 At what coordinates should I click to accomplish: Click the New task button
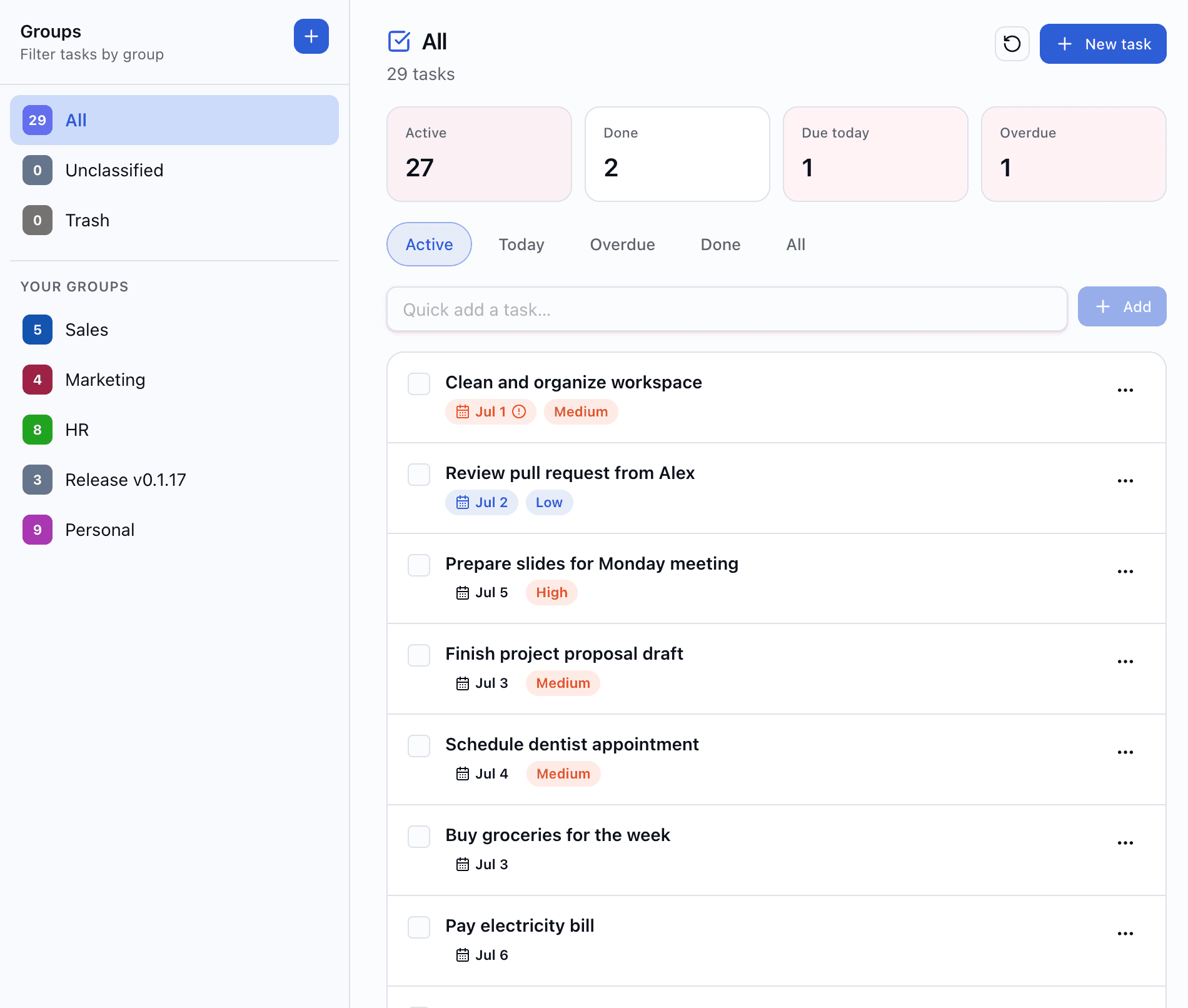(1103, 44)
